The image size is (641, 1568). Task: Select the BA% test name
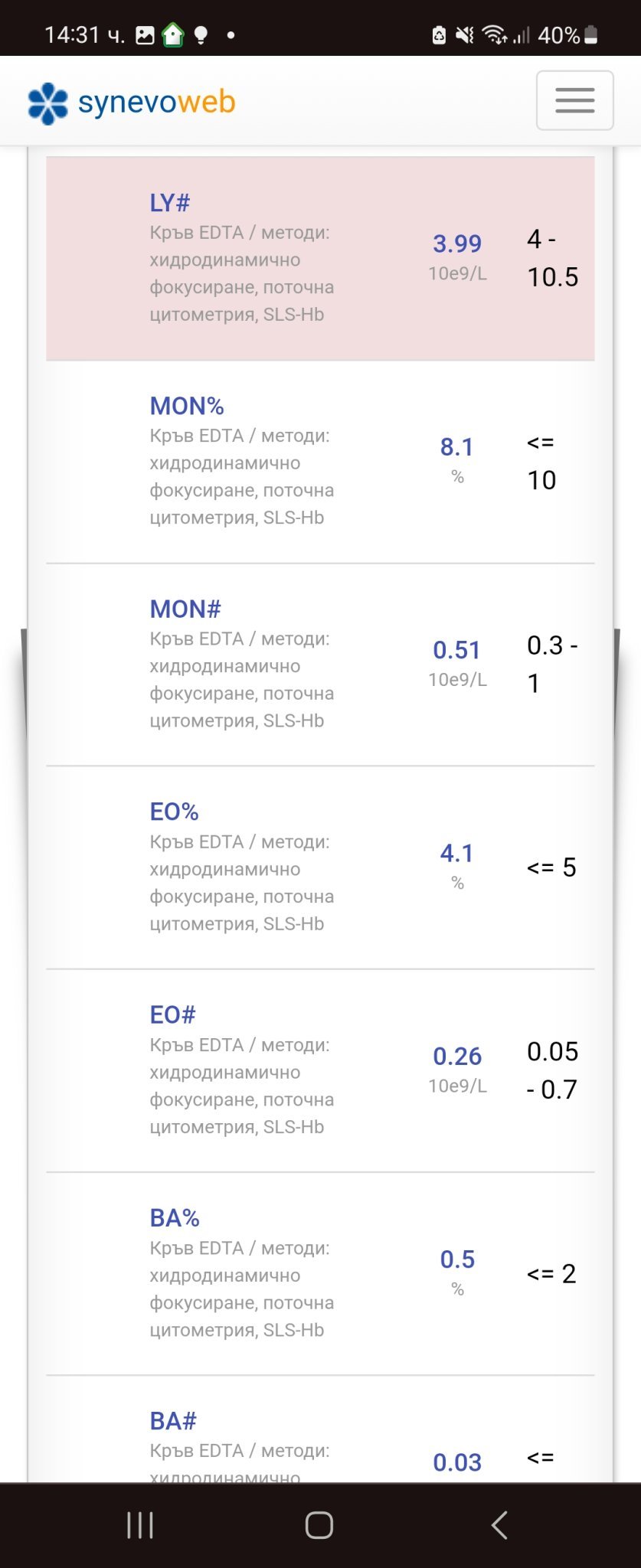[x=175, y=1217]
